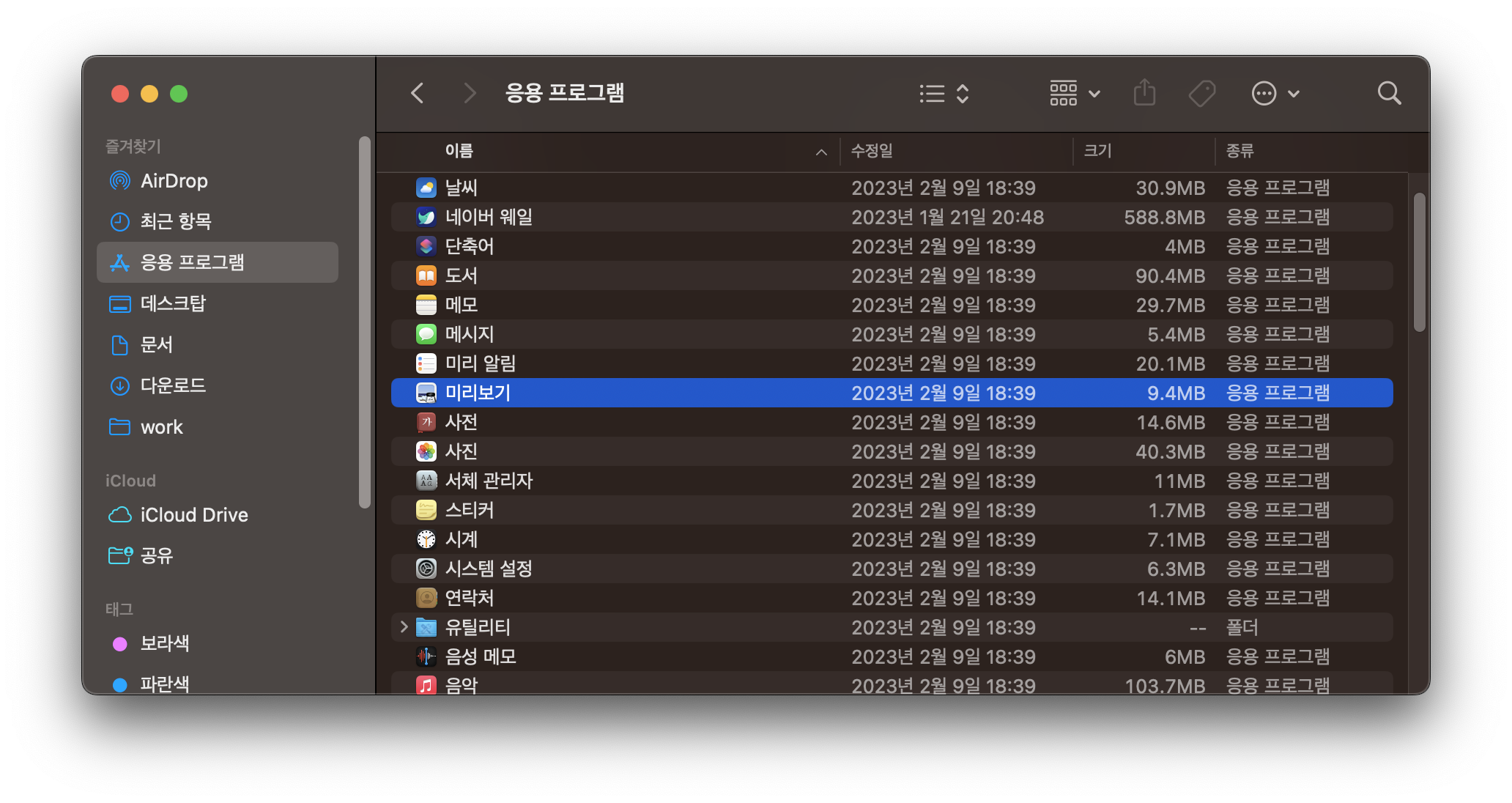Select 최근 항목 in the sidebar
This screenshot has width=1512, height=803.
(176, 221)
